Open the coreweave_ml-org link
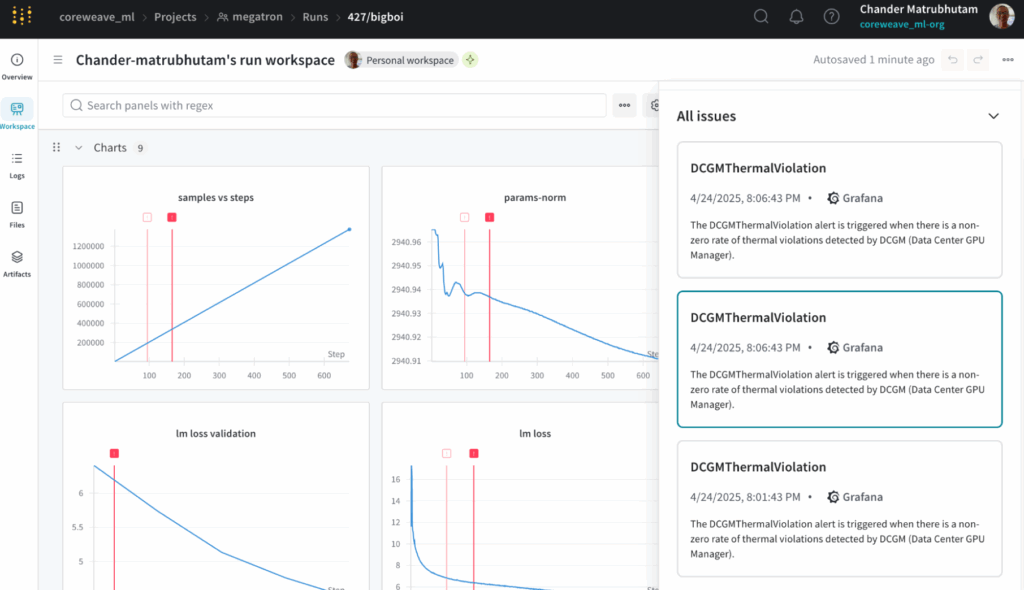The width and height of the screenshot is (1024, 590). (902, 24)
